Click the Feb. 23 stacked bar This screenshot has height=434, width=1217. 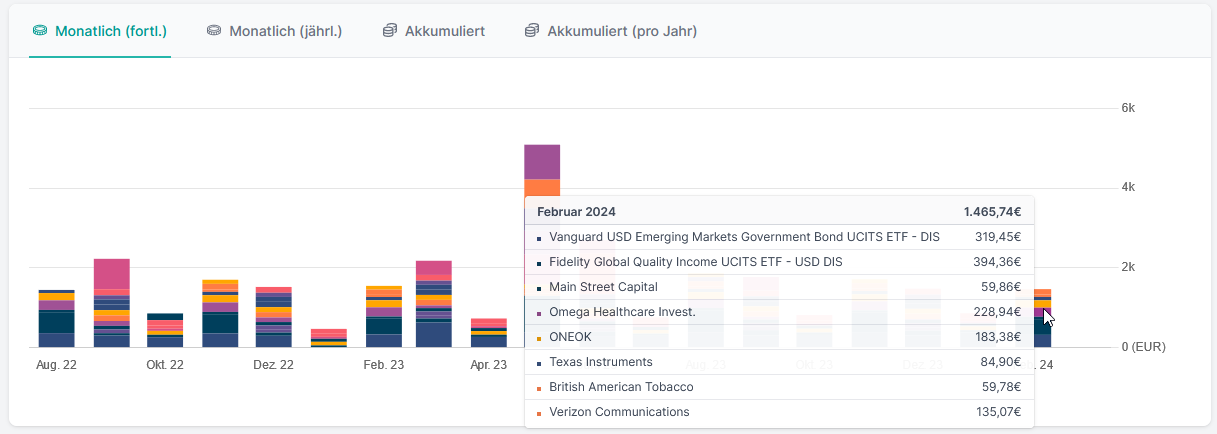(x=383, y=318)
